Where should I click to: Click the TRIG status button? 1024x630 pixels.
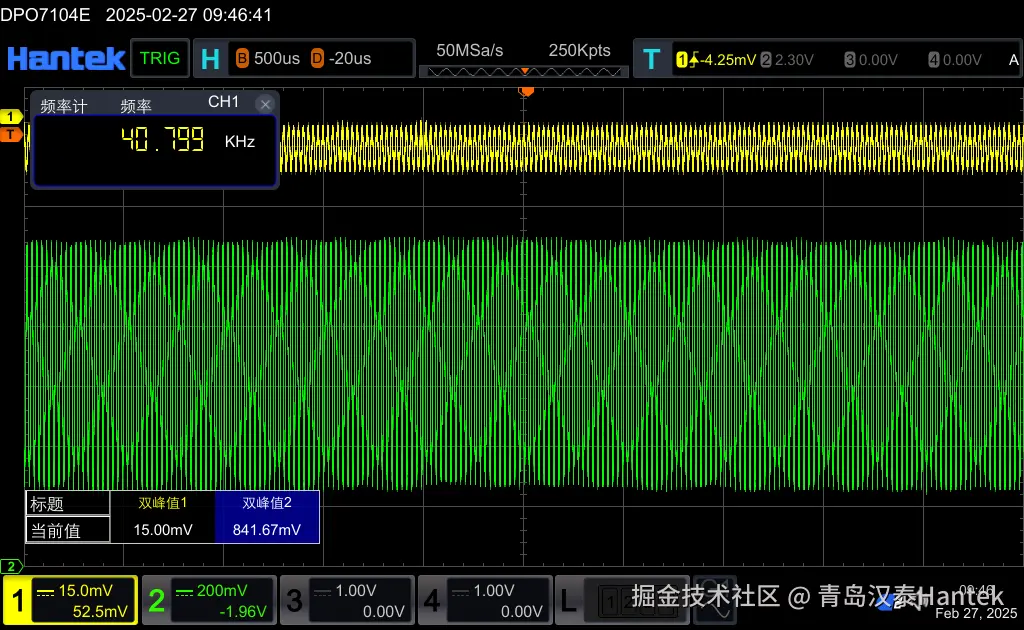[160, 58]
